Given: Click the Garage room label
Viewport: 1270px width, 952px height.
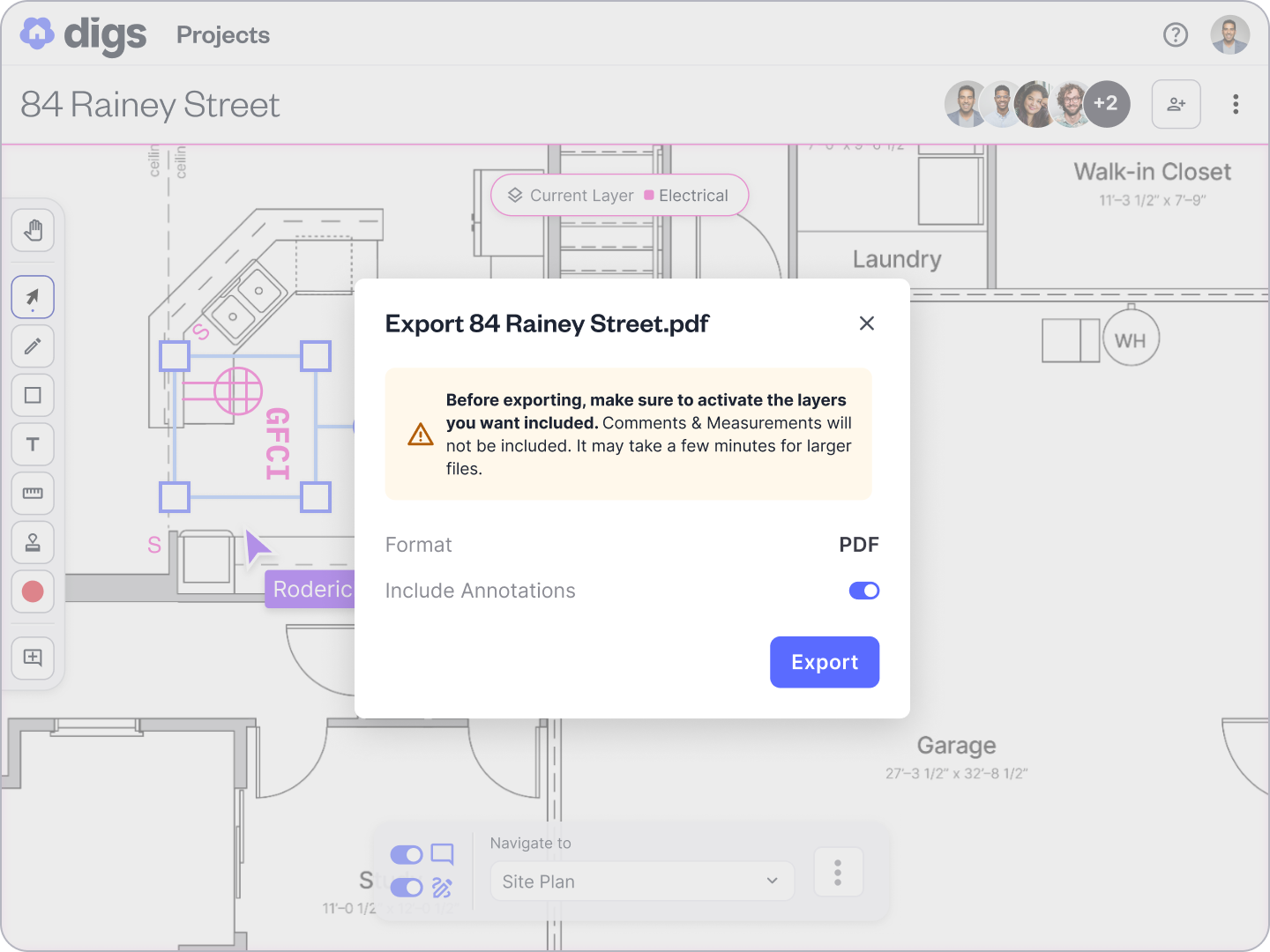Looking at the screenshot, I should (957, 746).
